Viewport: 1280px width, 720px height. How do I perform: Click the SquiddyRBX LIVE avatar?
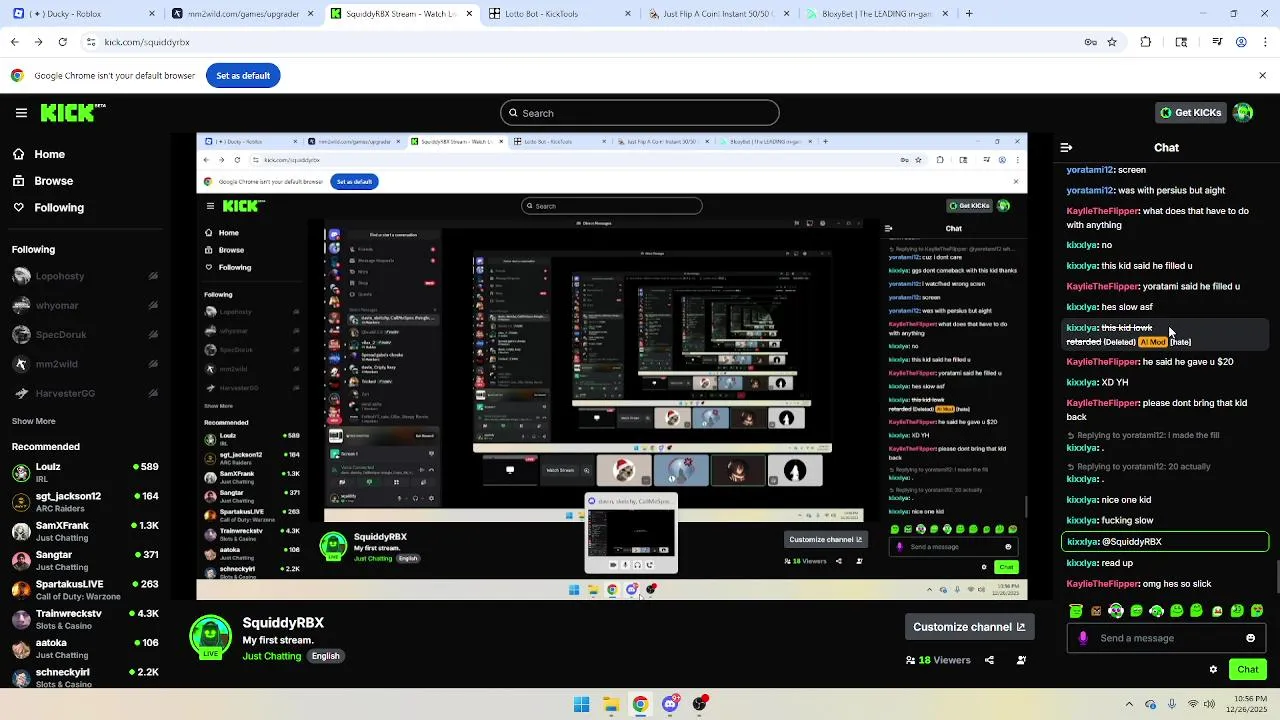(x=210, y=638)
